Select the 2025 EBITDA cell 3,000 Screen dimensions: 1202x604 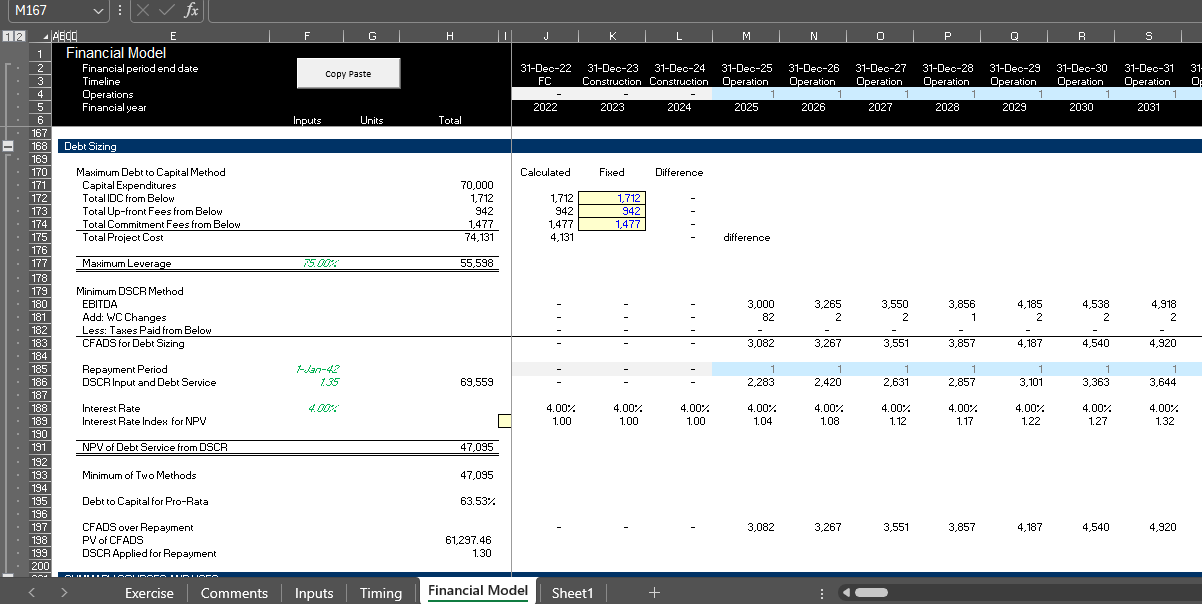click(746, 304)
